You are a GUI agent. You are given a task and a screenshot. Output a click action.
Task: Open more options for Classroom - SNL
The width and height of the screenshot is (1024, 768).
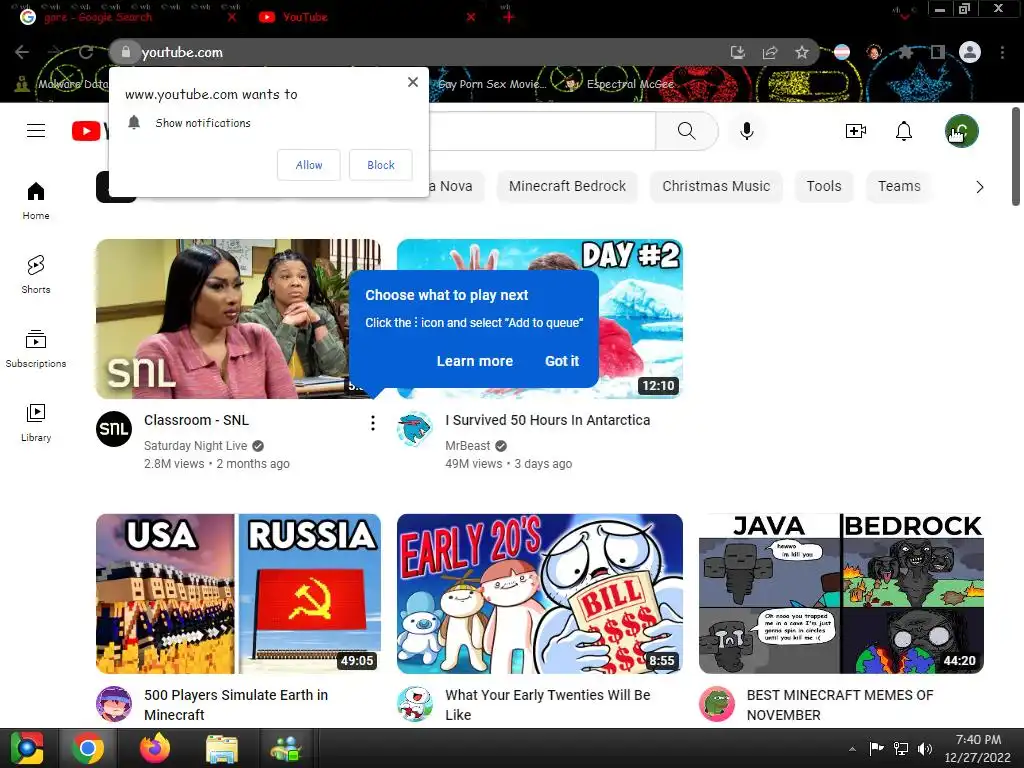tap(373, 423)
